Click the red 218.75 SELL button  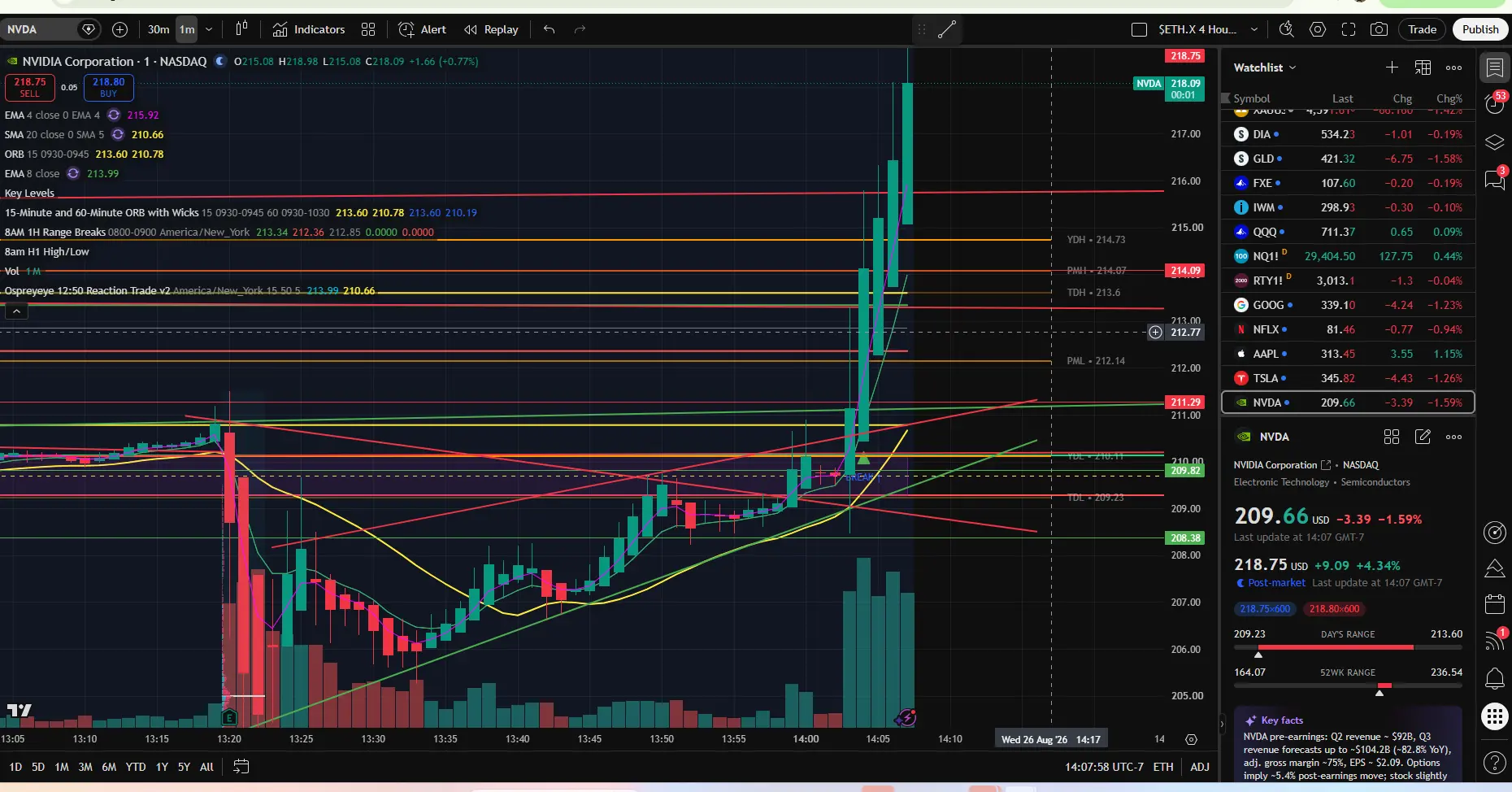(x=30, y=87)
